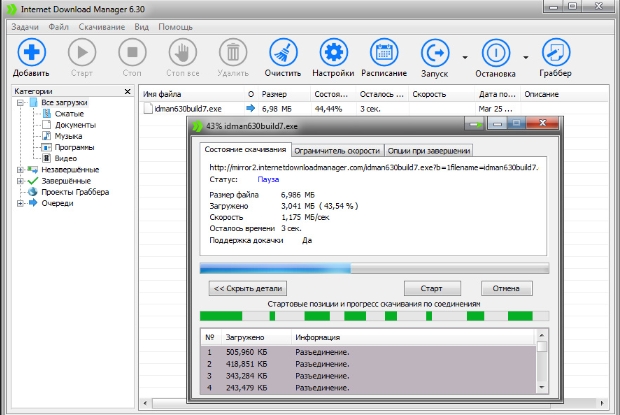Click the Остановка queue stop icon
The width and height of the screenshot is (620, 415).
click(496, 52)
